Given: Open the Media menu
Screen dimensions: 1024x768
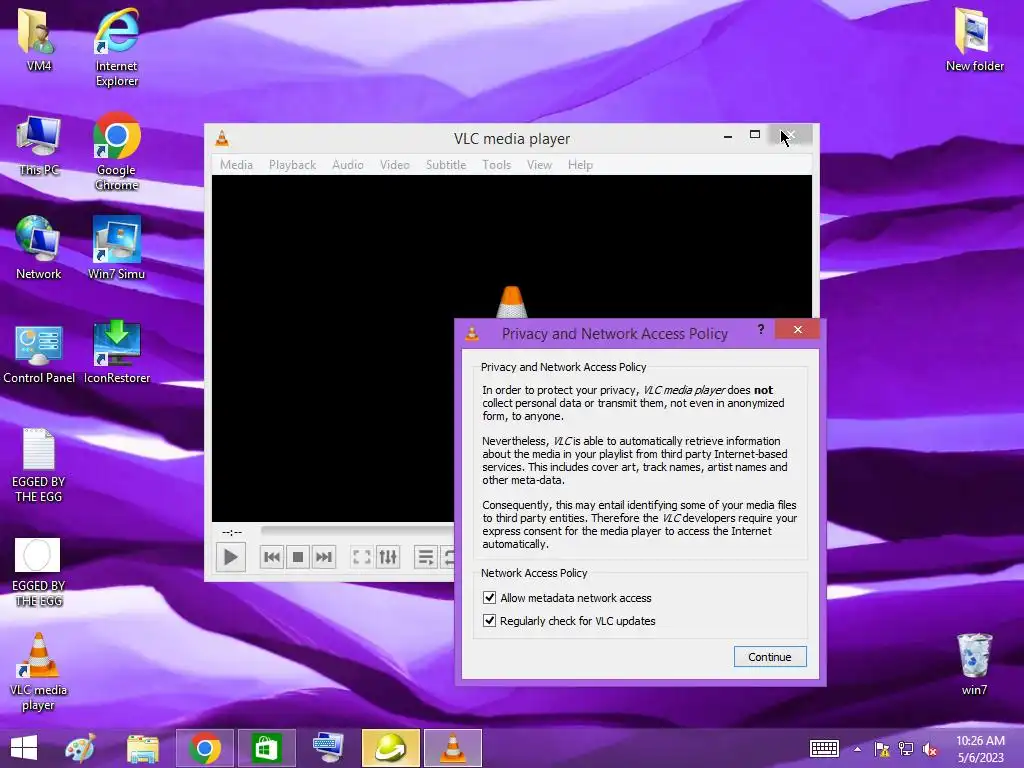Looking at the screenshot, I should point(236,165).
